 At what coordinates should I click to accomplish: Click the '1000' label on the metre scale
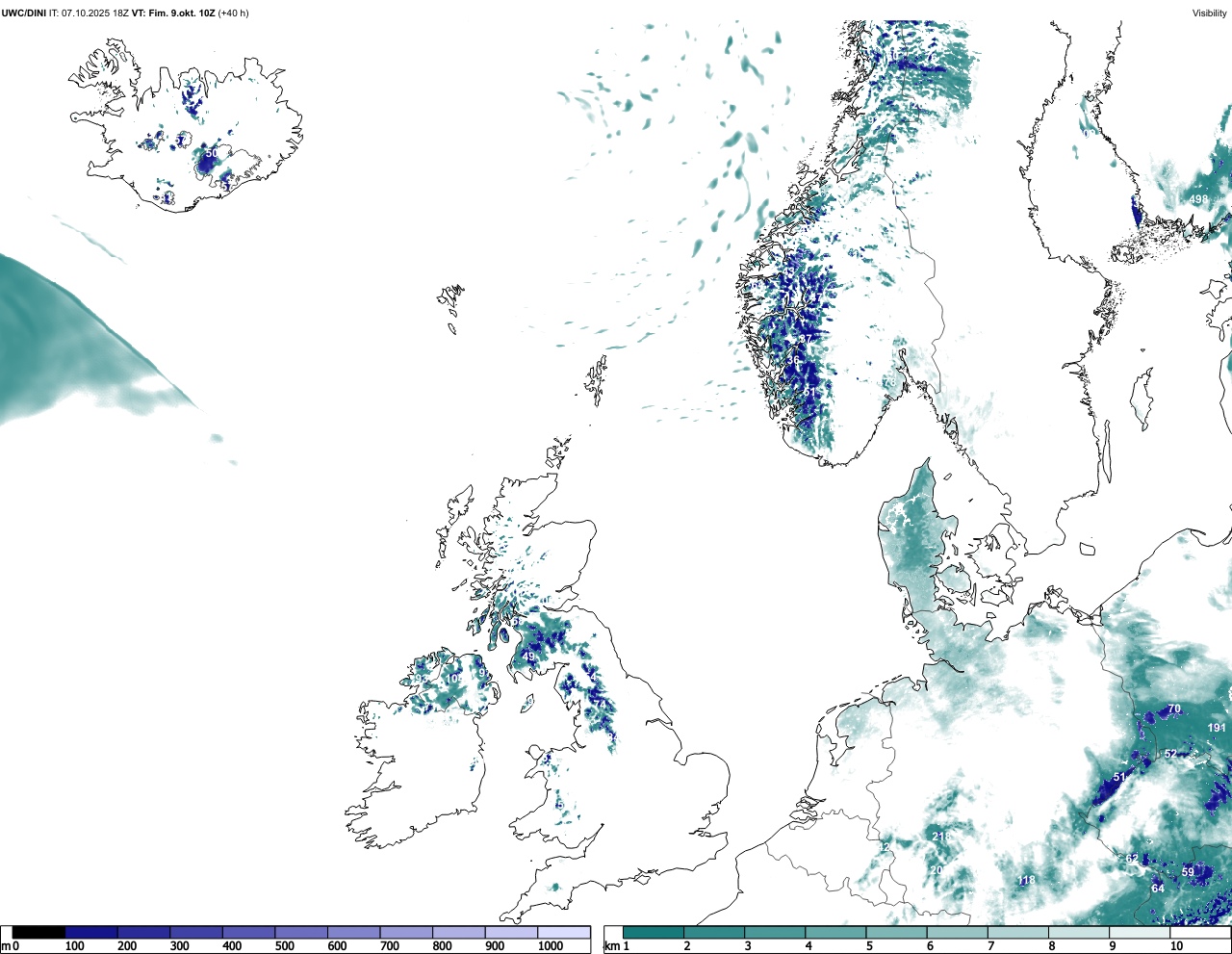pos(551,946)
